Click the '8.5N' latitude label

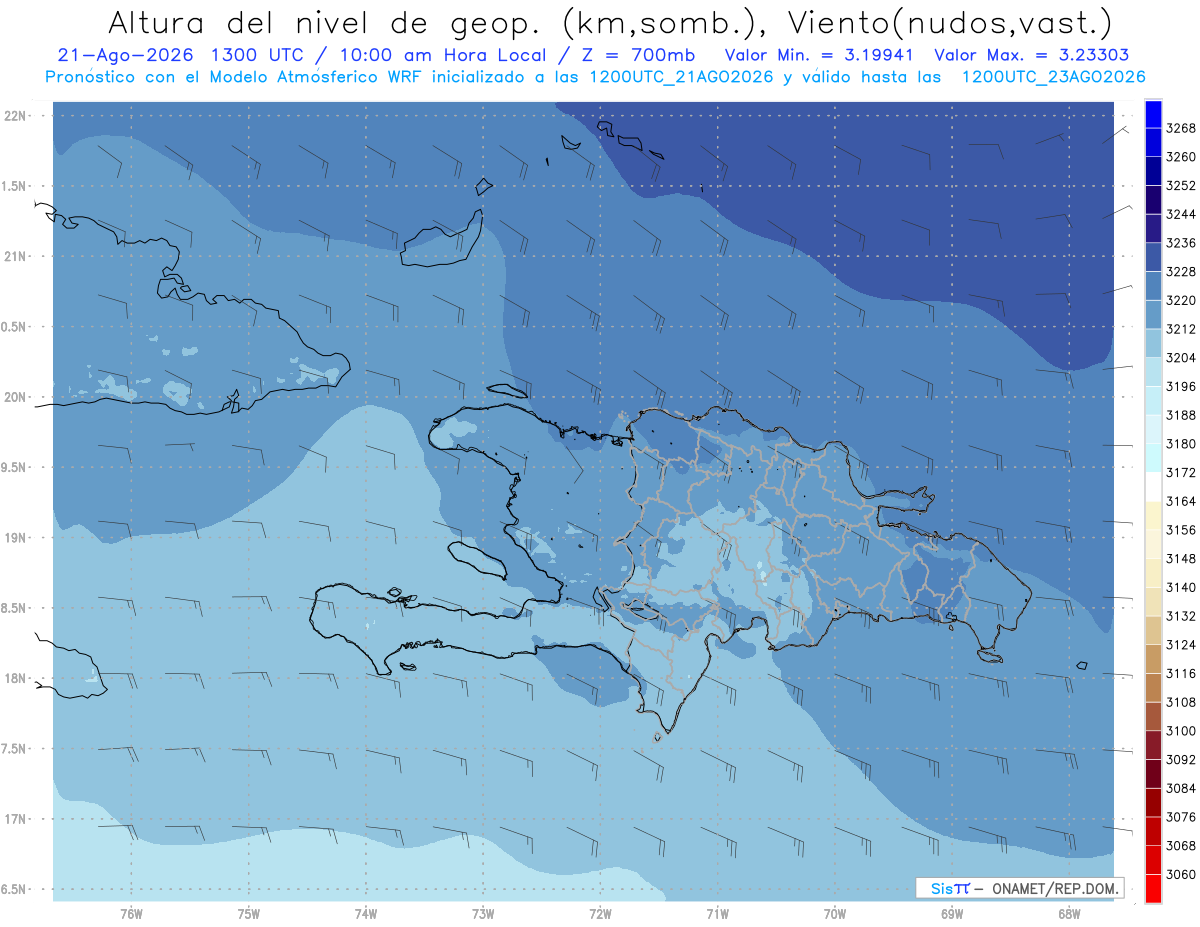click(12, 608)
